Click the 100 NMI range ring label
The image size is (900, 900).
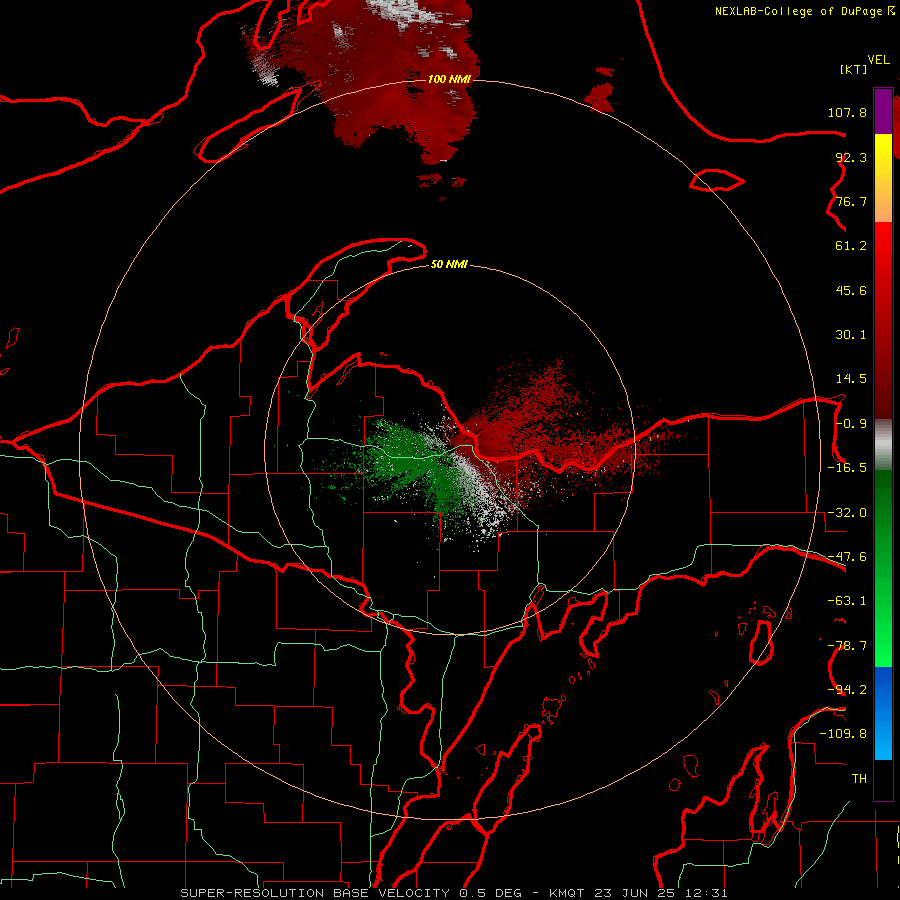pyautogui.click(x=449, y=79)
